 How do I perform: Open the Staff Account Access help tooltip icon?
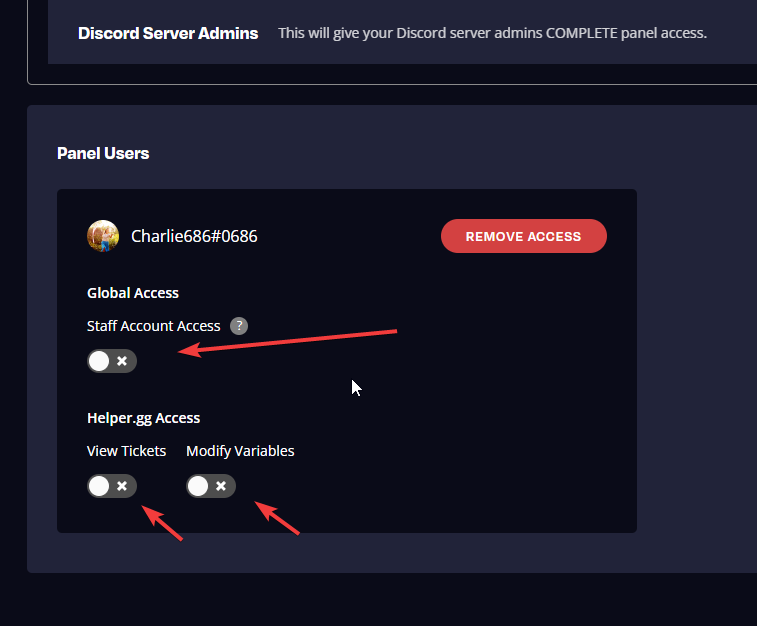pos(239,326)
